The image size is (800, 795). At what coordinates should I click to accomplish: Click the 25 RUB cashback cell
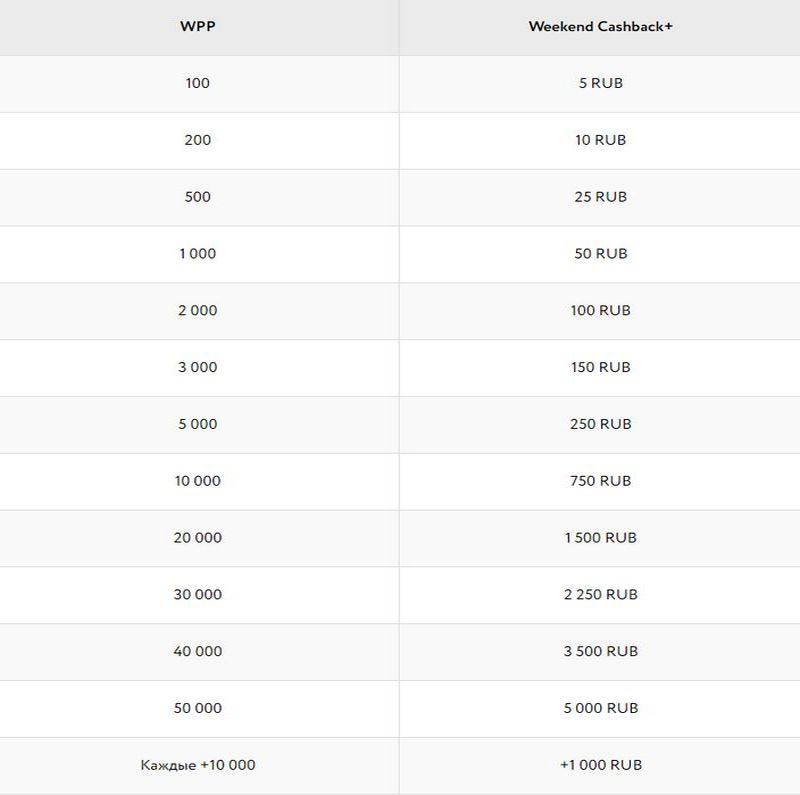click(x=601, y=196)
